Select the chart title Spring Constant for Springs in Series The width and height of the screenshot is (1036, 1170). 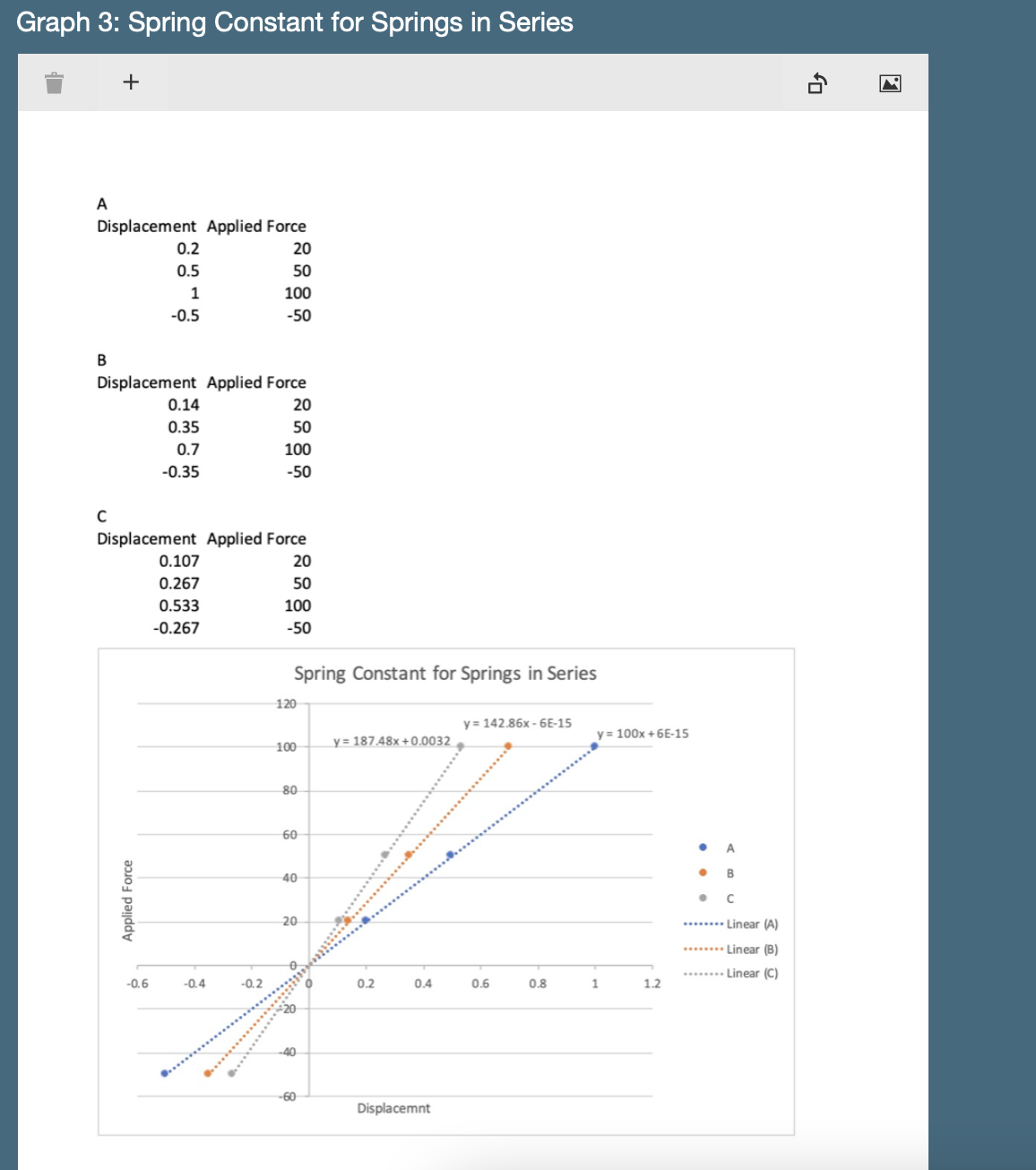(x=445, y=673)
